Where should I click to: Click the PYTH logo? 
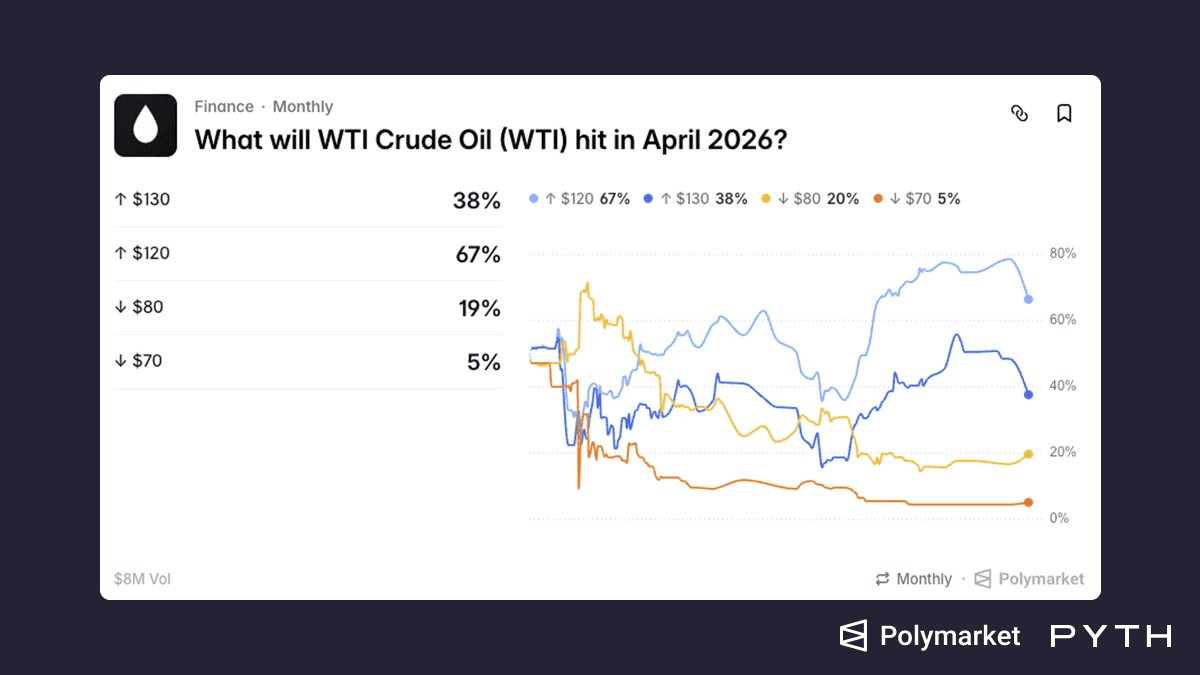click(1110, 636)
